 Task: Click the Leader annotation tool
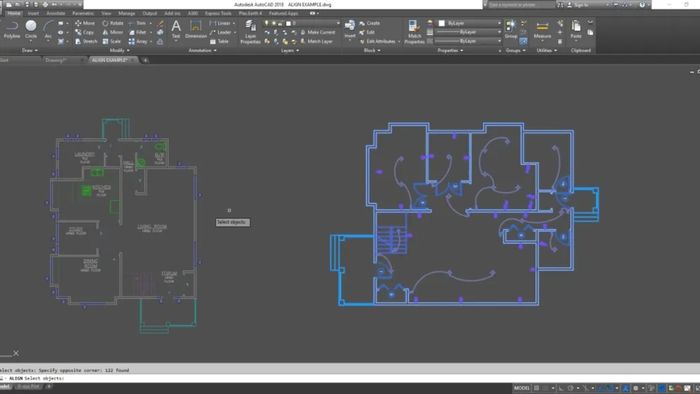coord(221,32)
